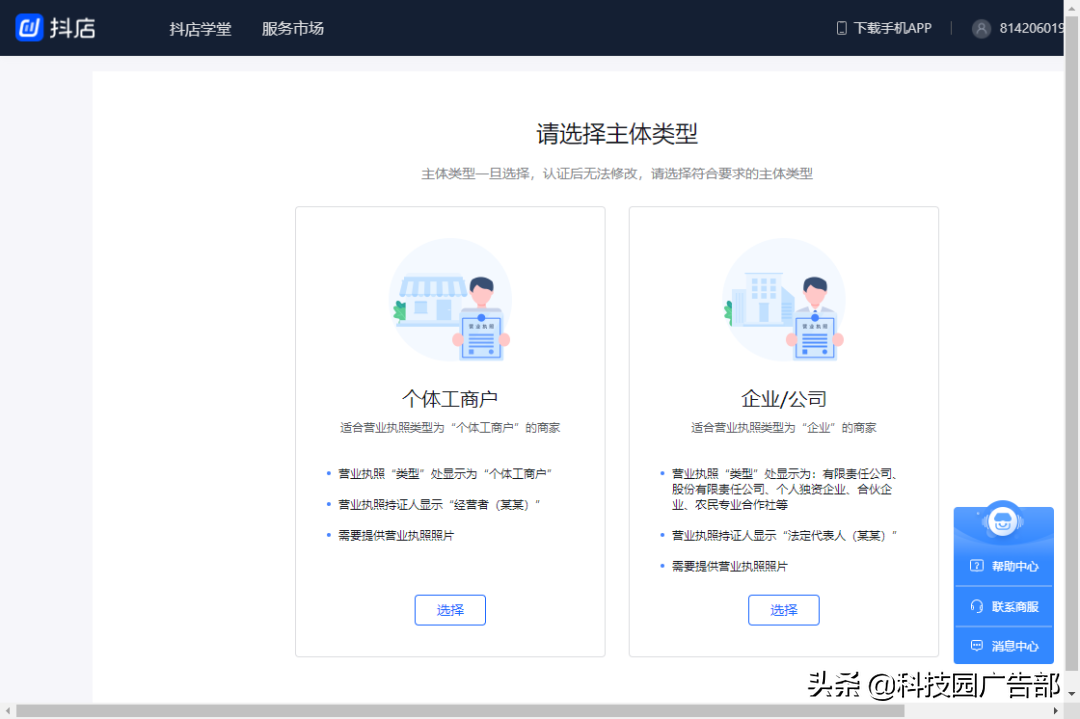
Task: Open 帮助中心 via its question mark icon
Action: pos(976,565)
